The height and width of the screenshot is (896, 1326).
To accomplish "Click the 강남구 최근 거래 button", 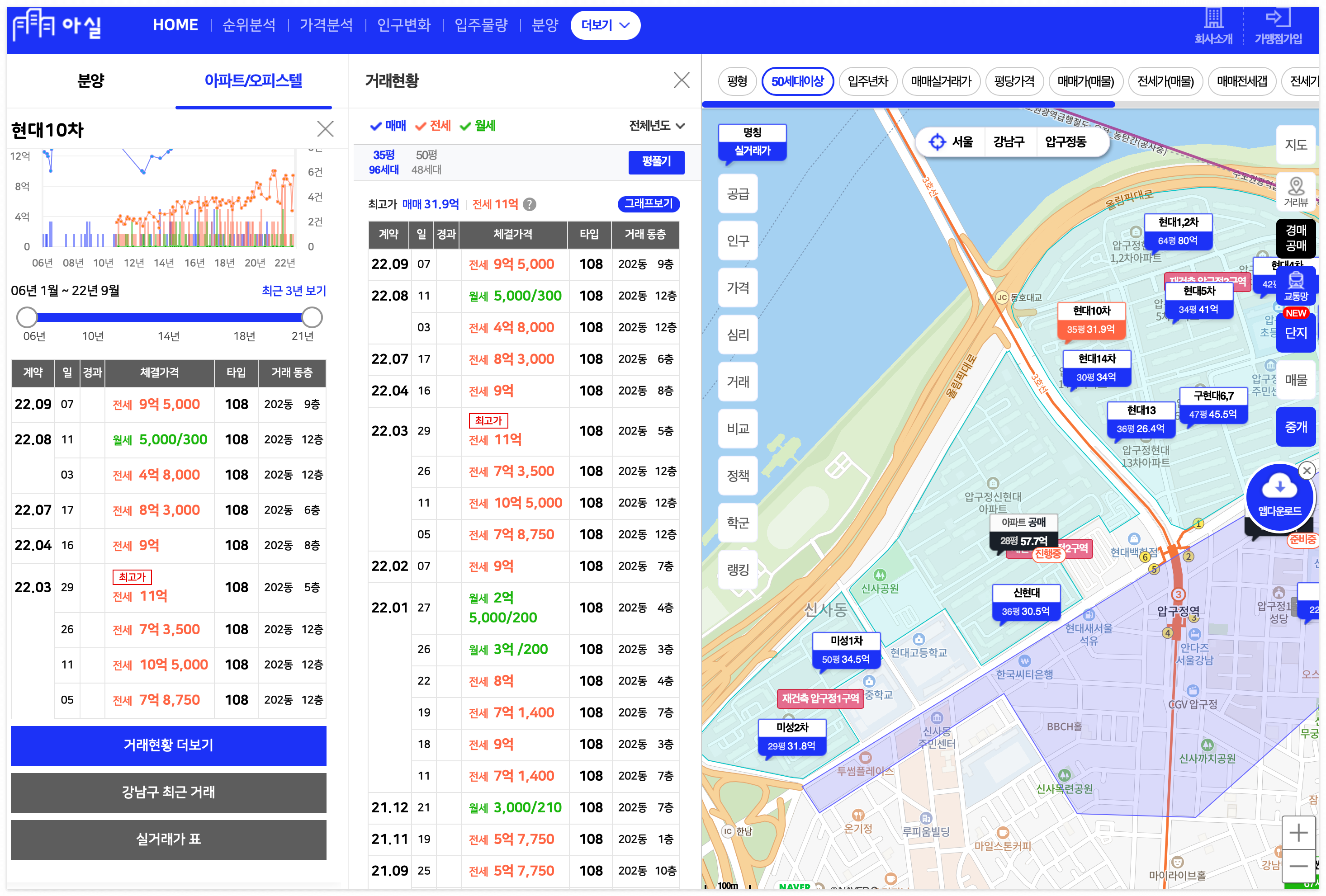I will (168, 792).
